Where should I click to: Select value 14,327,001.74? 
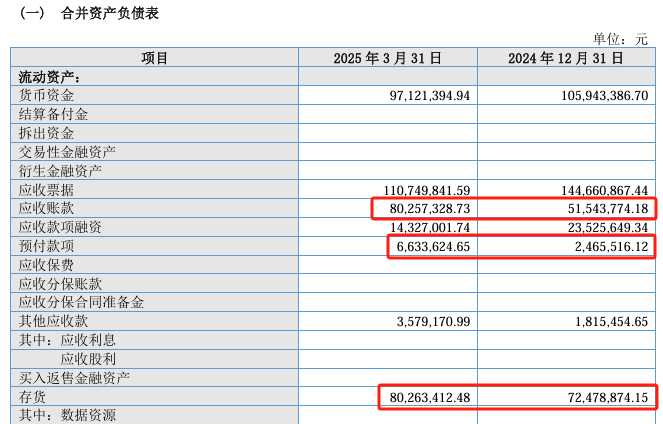coord(430,227)
